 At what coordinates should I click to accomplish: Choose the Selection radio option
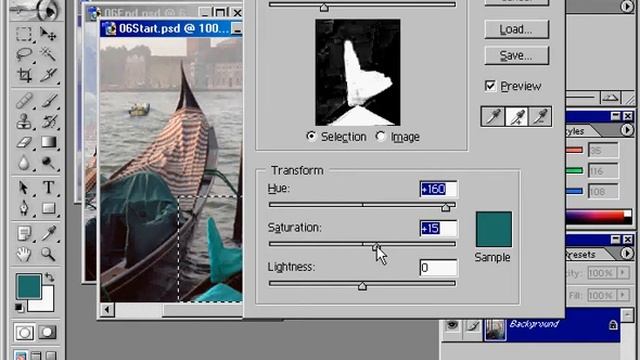(x=311, y=136)
